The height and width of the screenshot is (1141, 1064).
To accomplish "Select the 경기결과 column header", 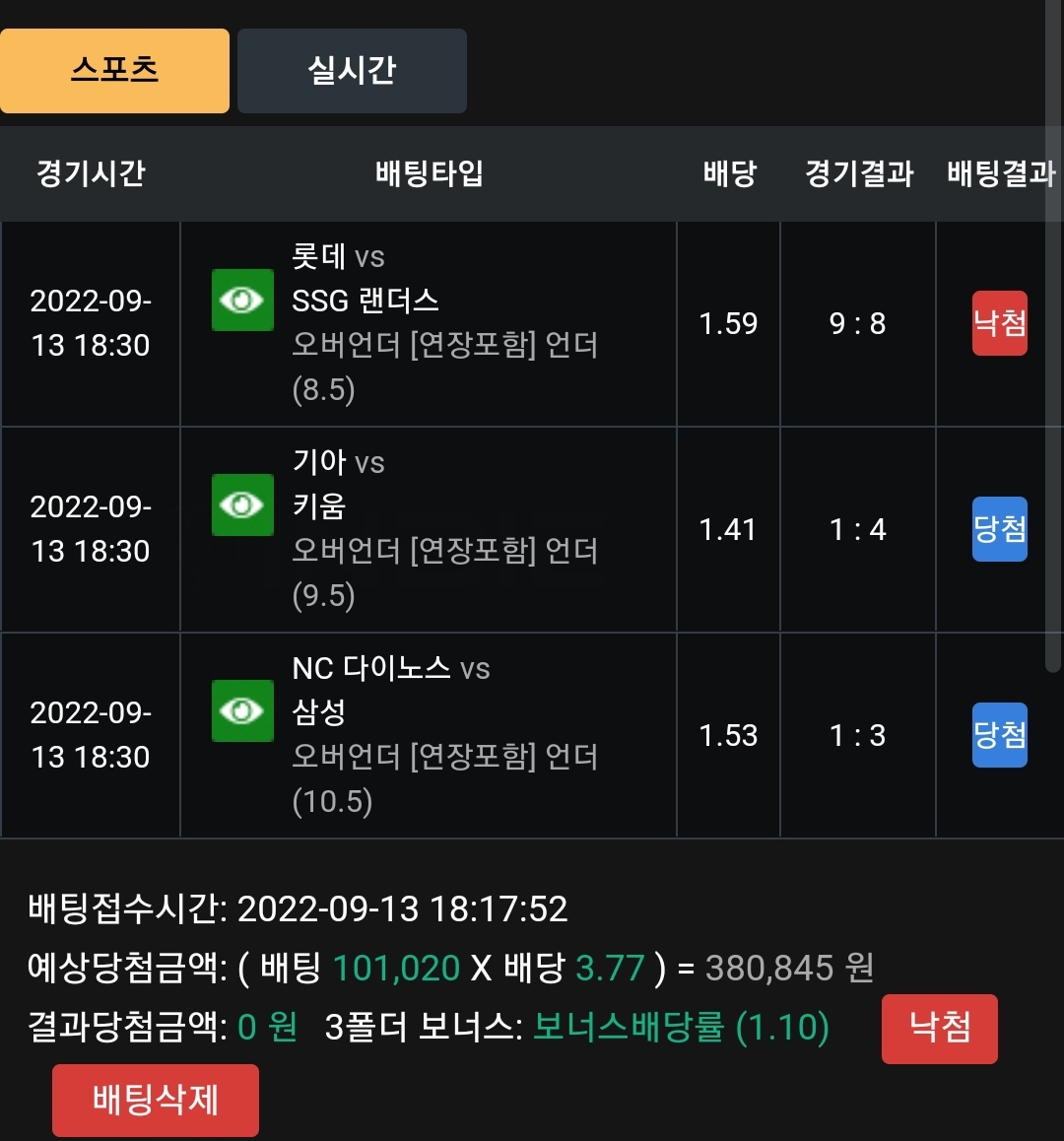I will point(859,173).
